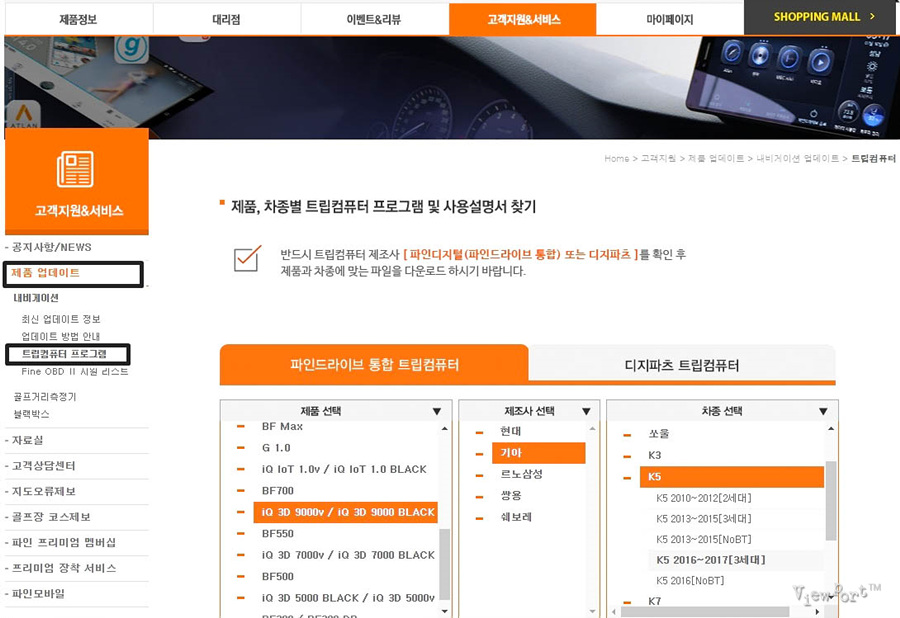Collapse the K5 car model entry
Image resolution: width=900 pixels, height=618 pixels.
point(731,477)
